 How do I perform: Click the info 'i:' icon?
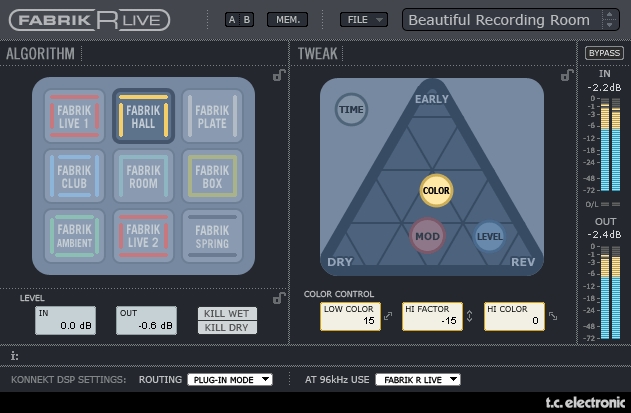coord(14,356)
